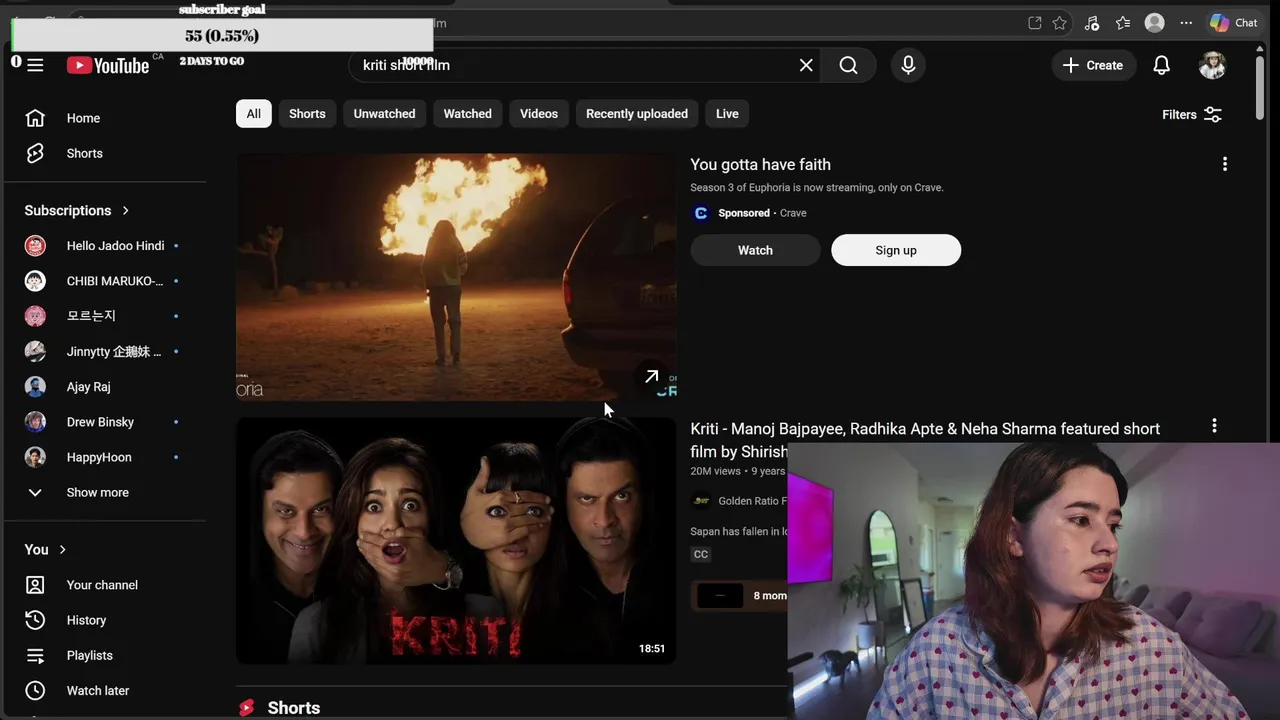The height and width of the screenshot is (720, 1280).
Task: Open the notifications bell
Action: click(1161, 65)
